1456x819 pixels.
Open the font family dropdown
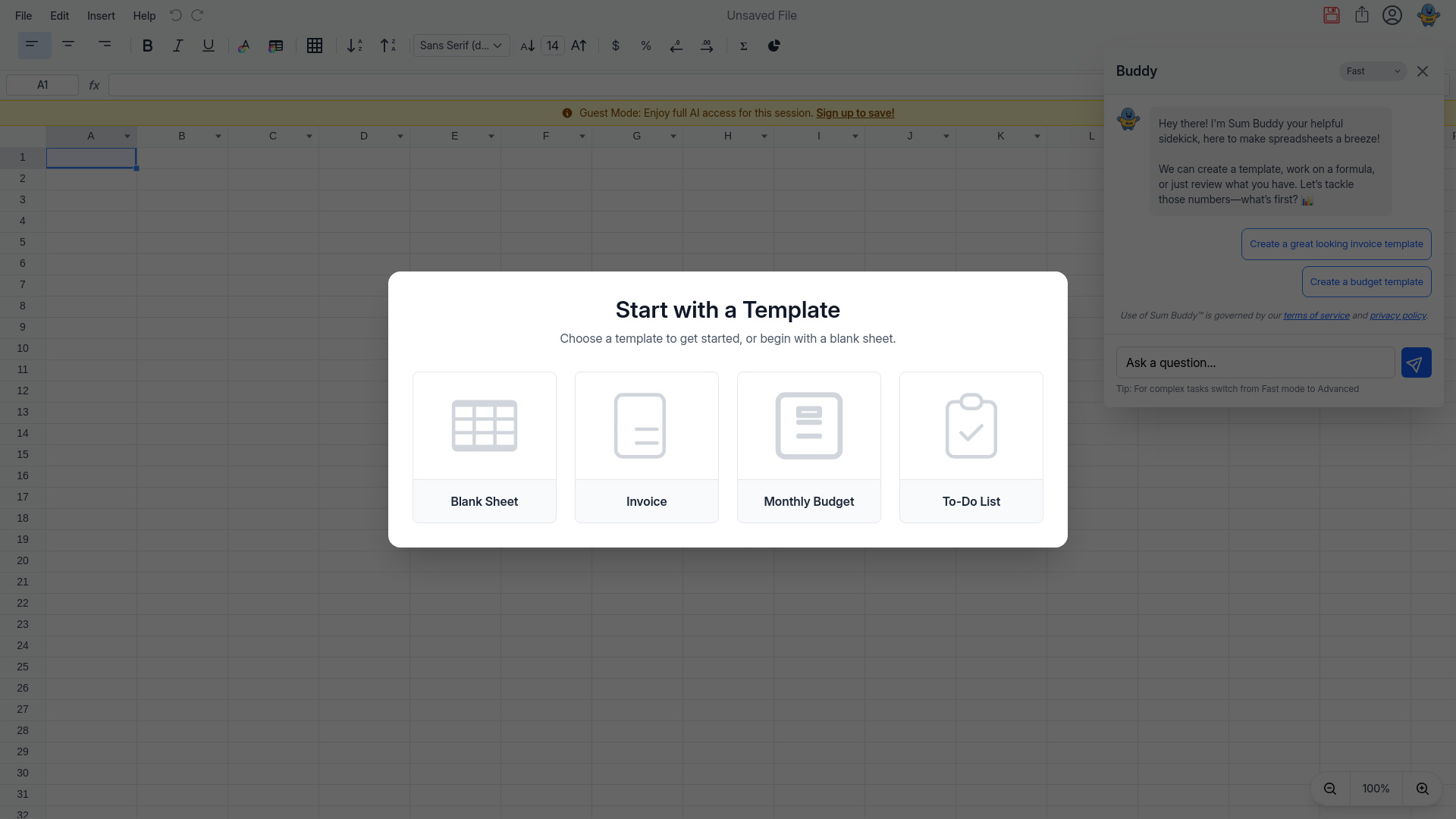coord(461,46)
